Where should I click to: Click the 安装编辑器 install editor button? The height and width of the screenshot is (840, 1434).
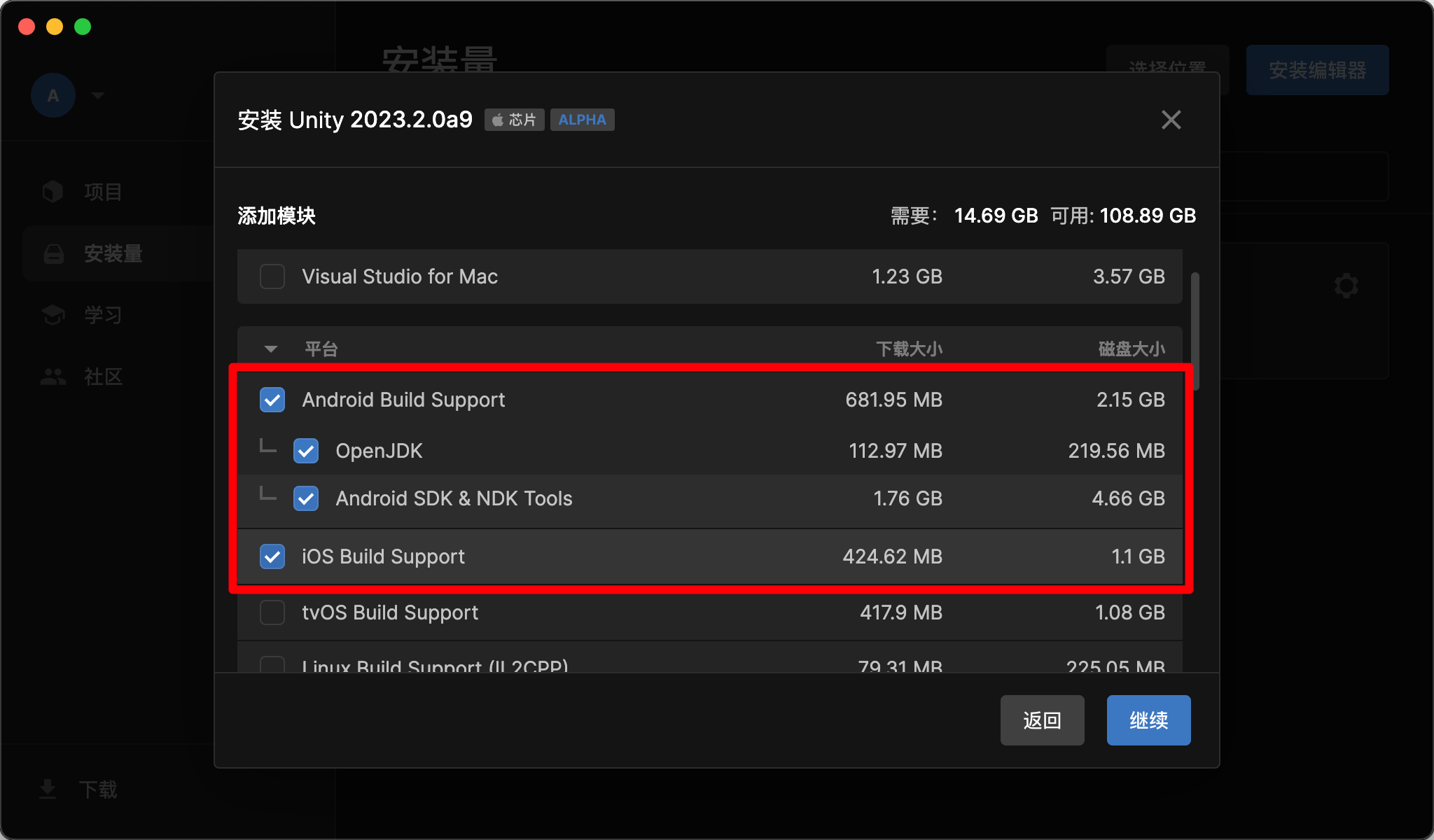[x=1317, y=70]
